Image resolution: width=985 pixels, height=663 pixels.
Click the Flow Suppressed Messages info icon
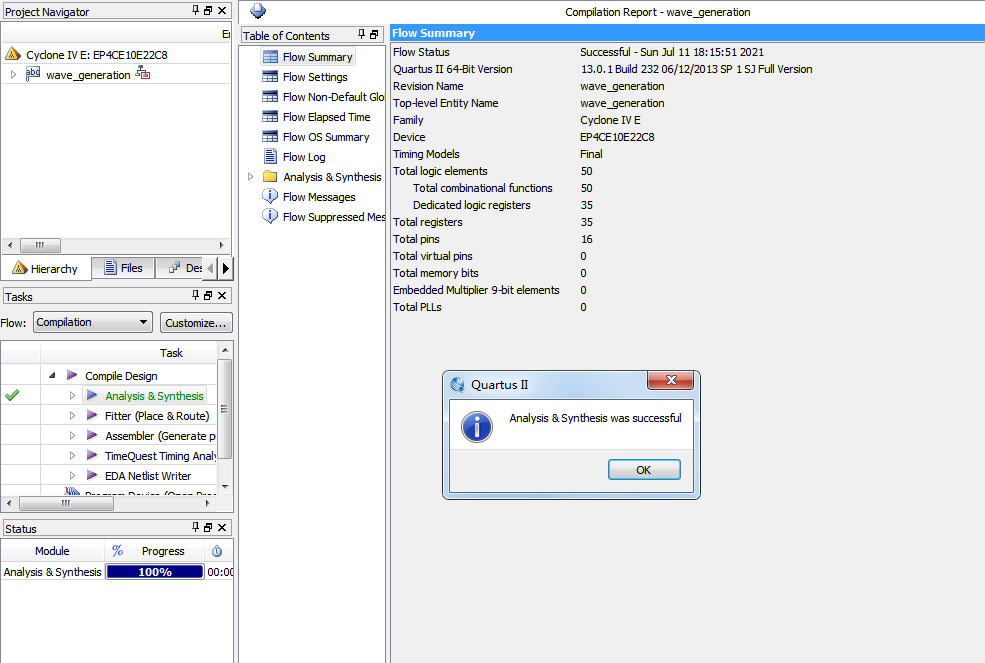270,216
